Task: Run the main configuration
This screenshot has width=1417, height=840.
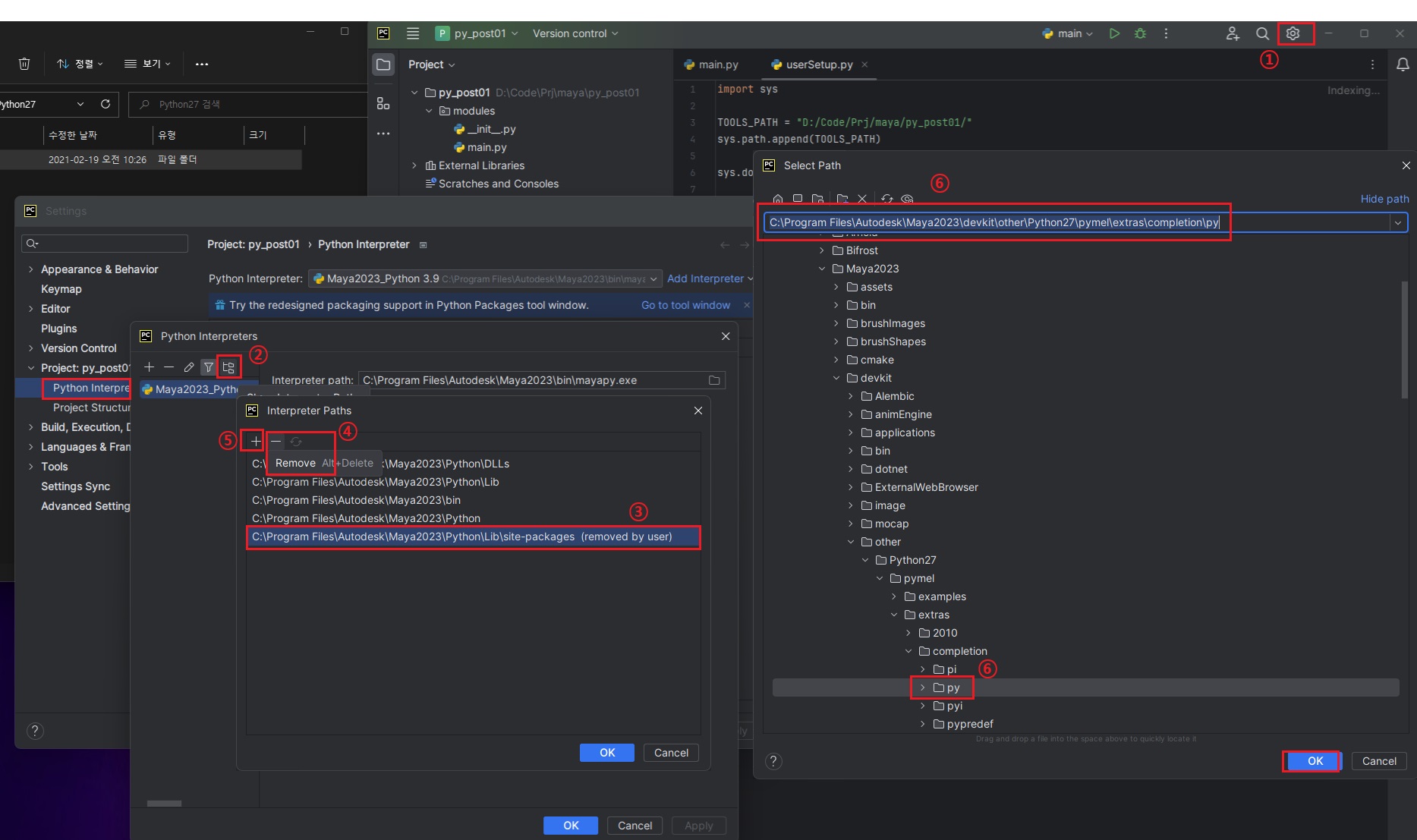Action: [1114, 33]
